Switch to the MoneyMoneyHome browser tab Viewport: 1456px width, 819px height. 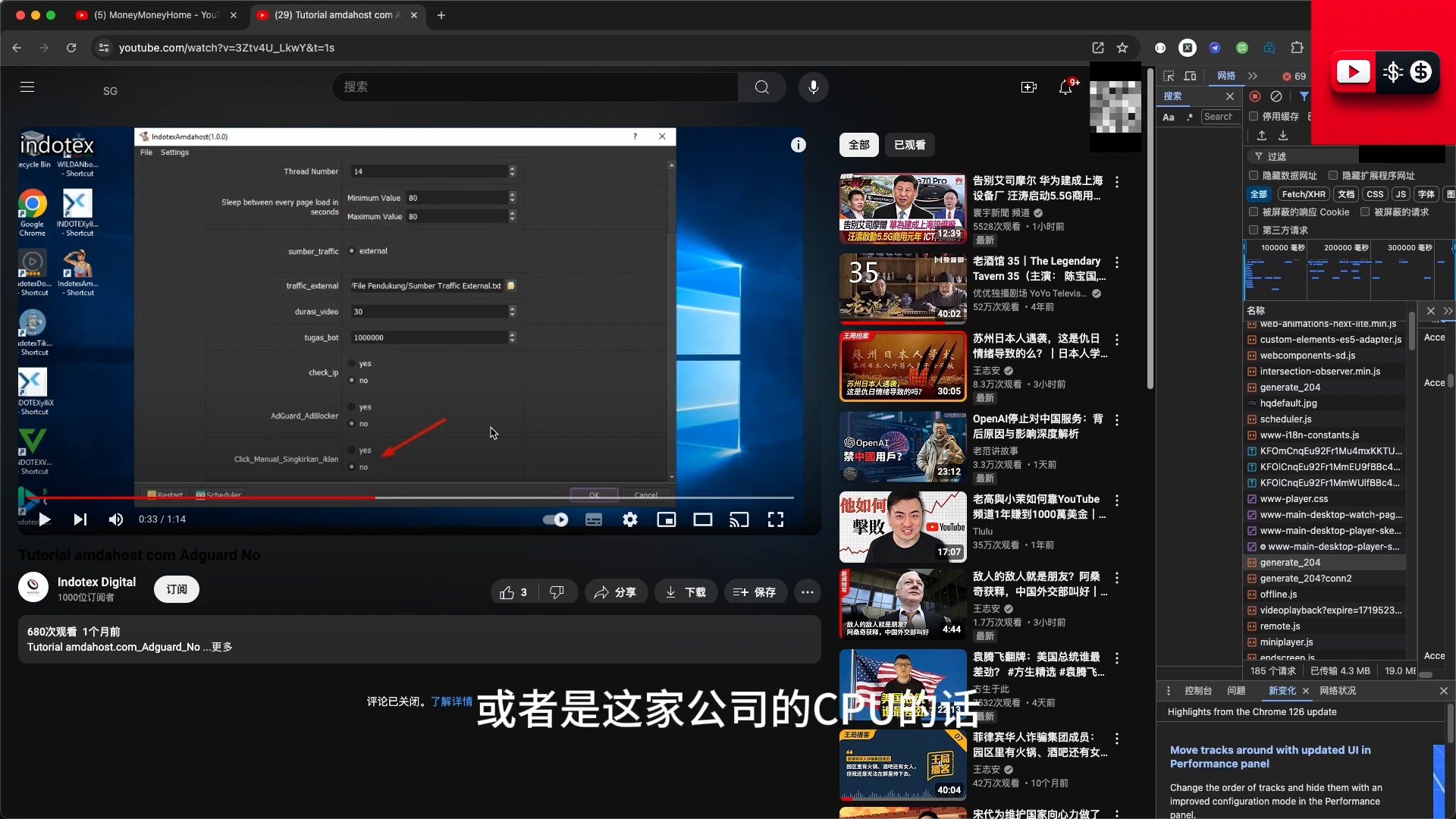[156, 15]
